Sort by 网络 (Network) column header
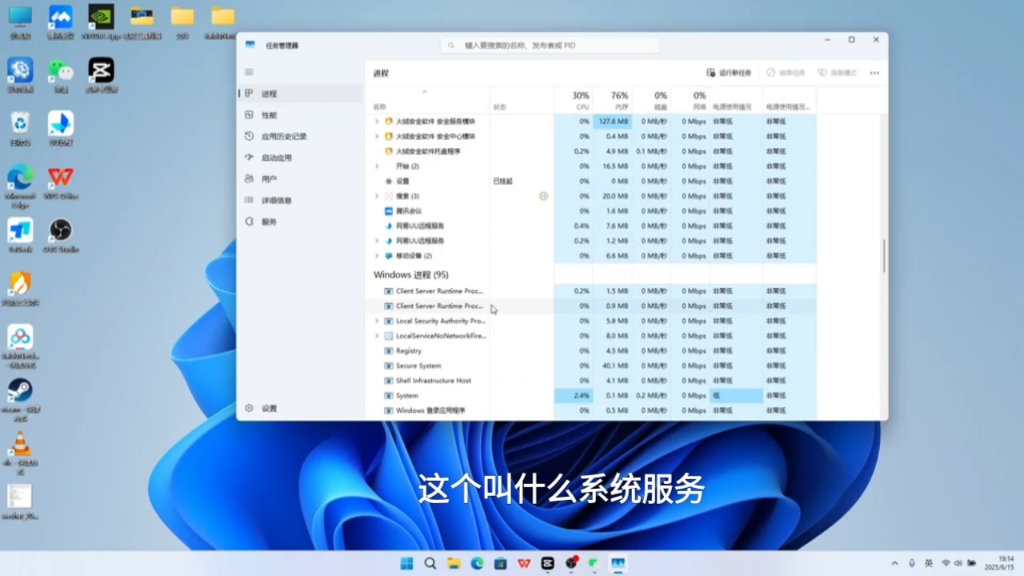The height and width of the screenshot is (576, 1024). point(690,101)
